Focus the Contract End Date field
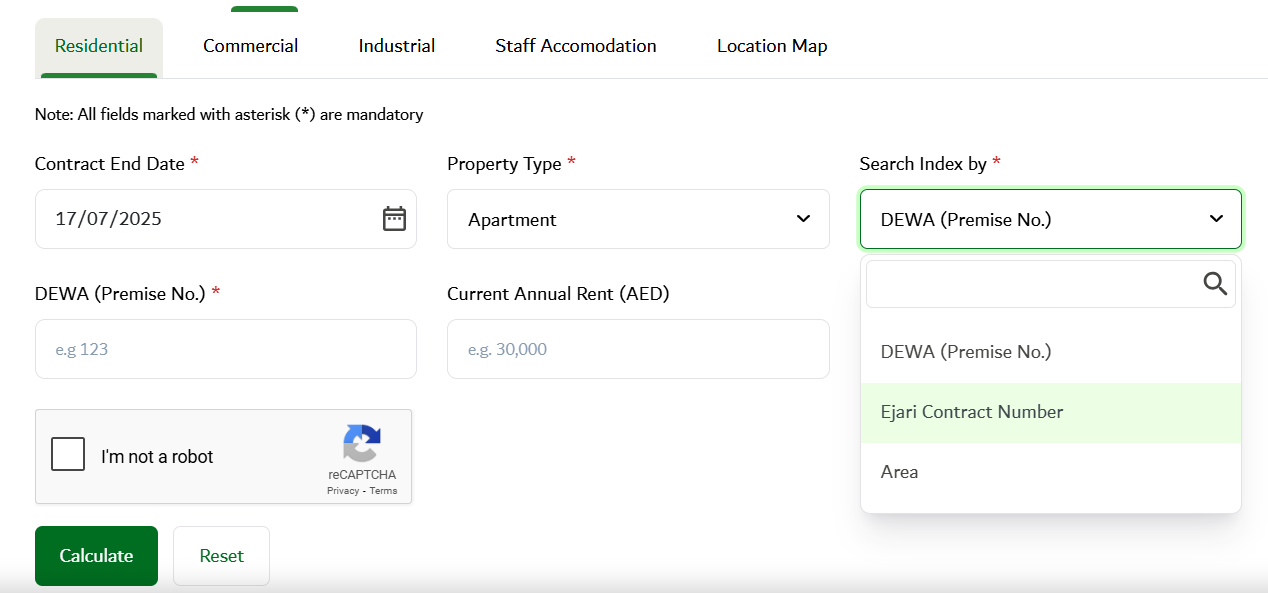Image resolution: width=1268 pixels, height=593 pixels. (226, 219)
